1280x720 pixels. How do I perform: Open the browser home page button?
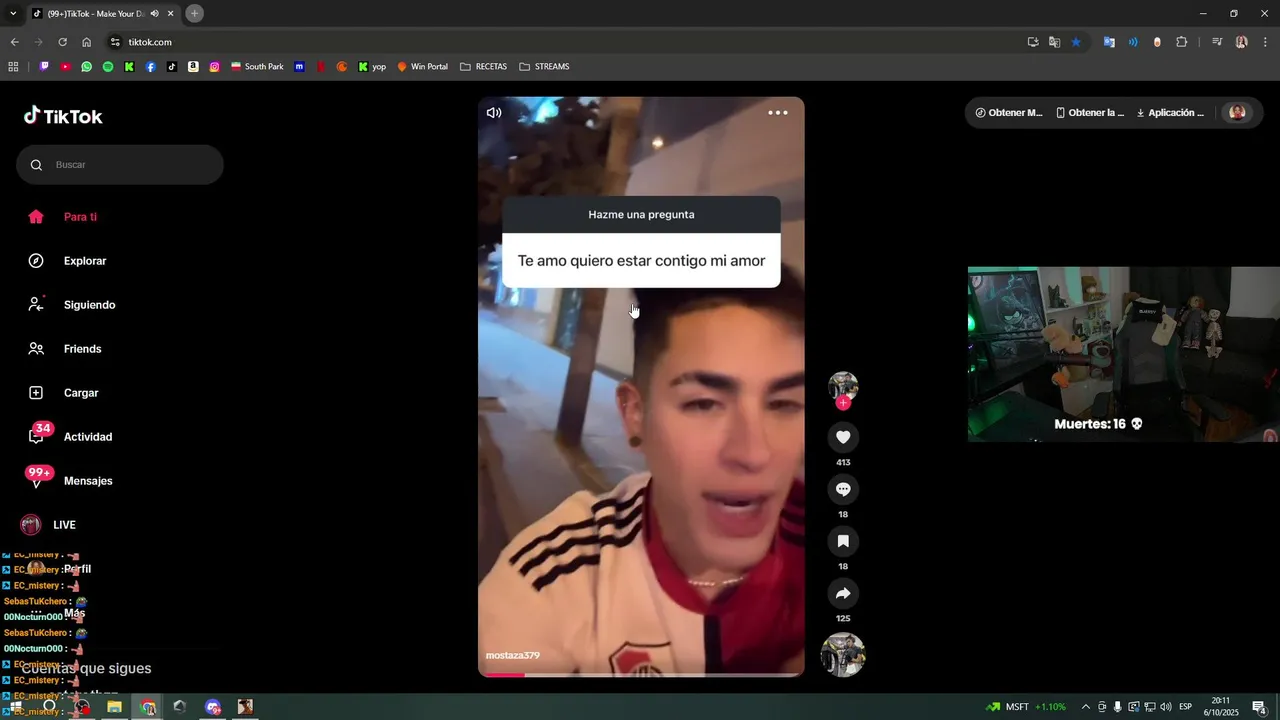(86, 42)
